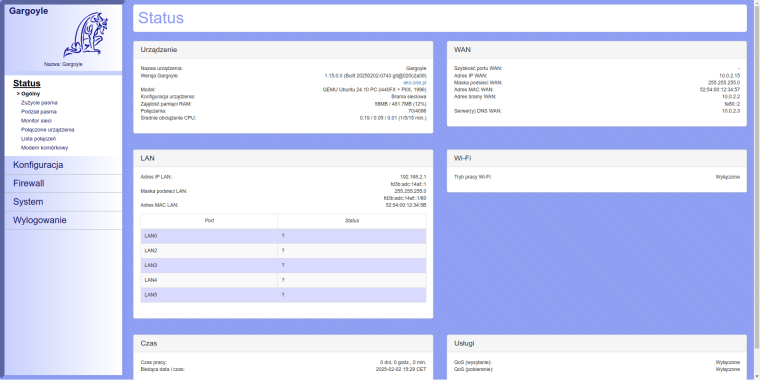This screenshot has width=760, height=380.
Task: Click the LAN5 row in the port table
Action: click(284, 295)
